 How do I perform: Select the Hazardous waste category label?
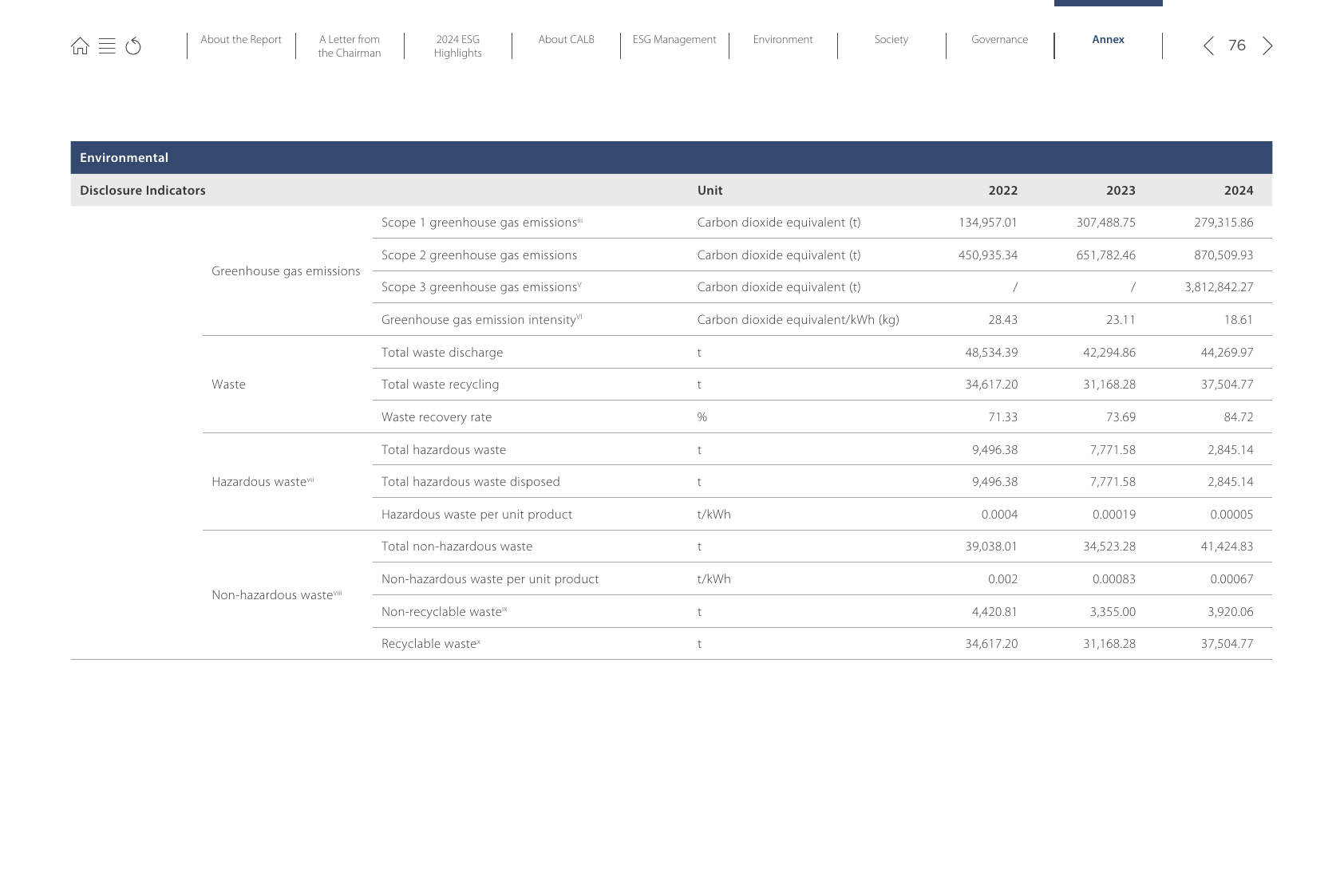coord(263,482)
